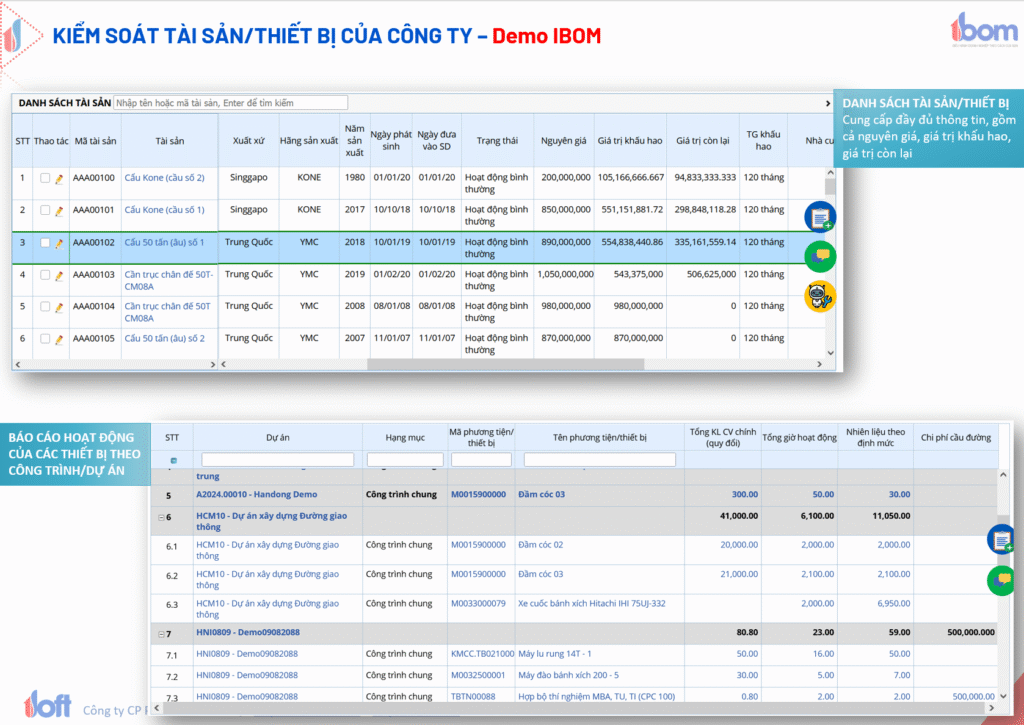This screenshot has height=725, width=1024.
Task: Focus the asset name search input field
Action: 230,103
